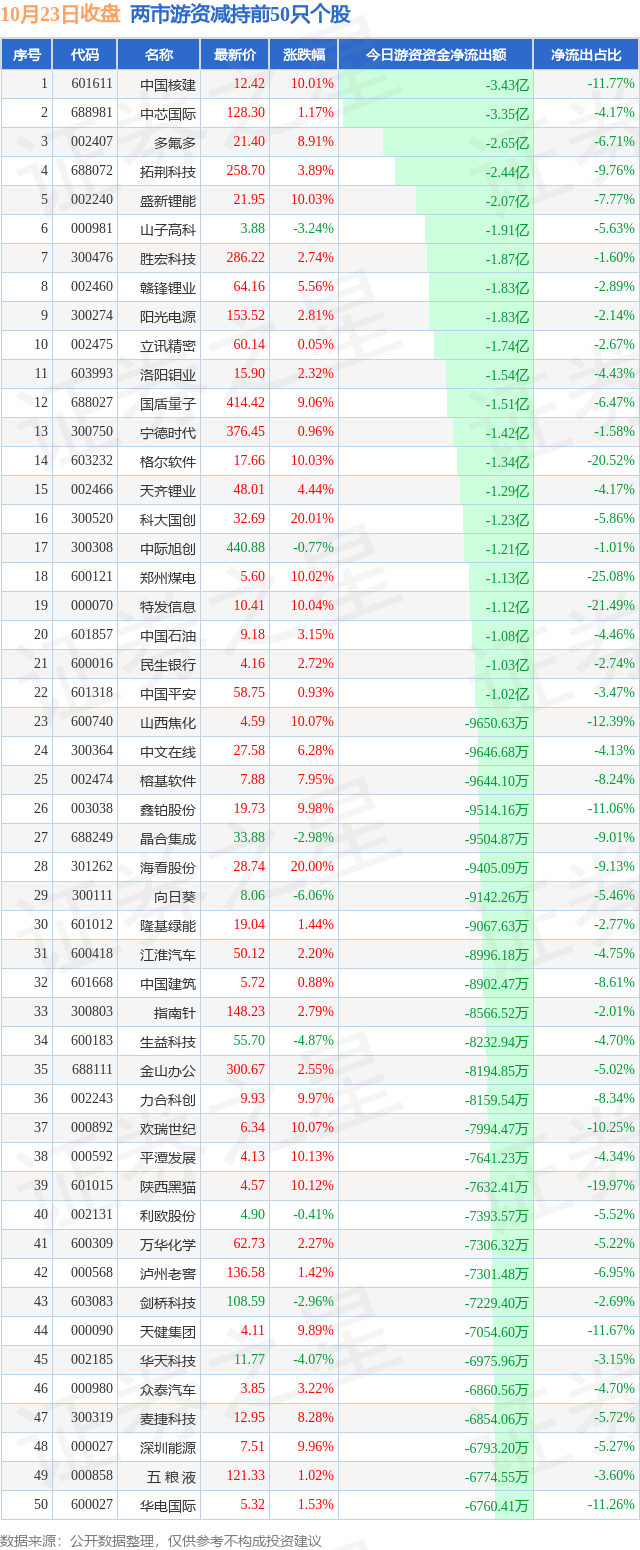Click stock name 山子高科
Screen dimensions: 640x1550
click(x=168, y=229)
